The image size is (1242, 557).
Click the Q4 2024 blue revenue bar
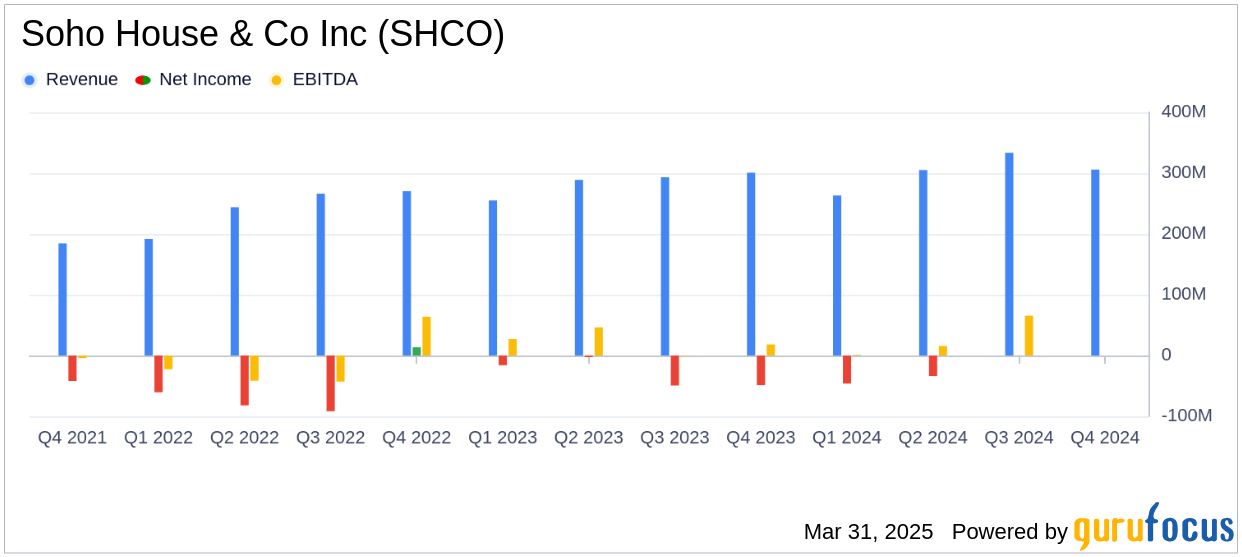[x=1095, y=263]
